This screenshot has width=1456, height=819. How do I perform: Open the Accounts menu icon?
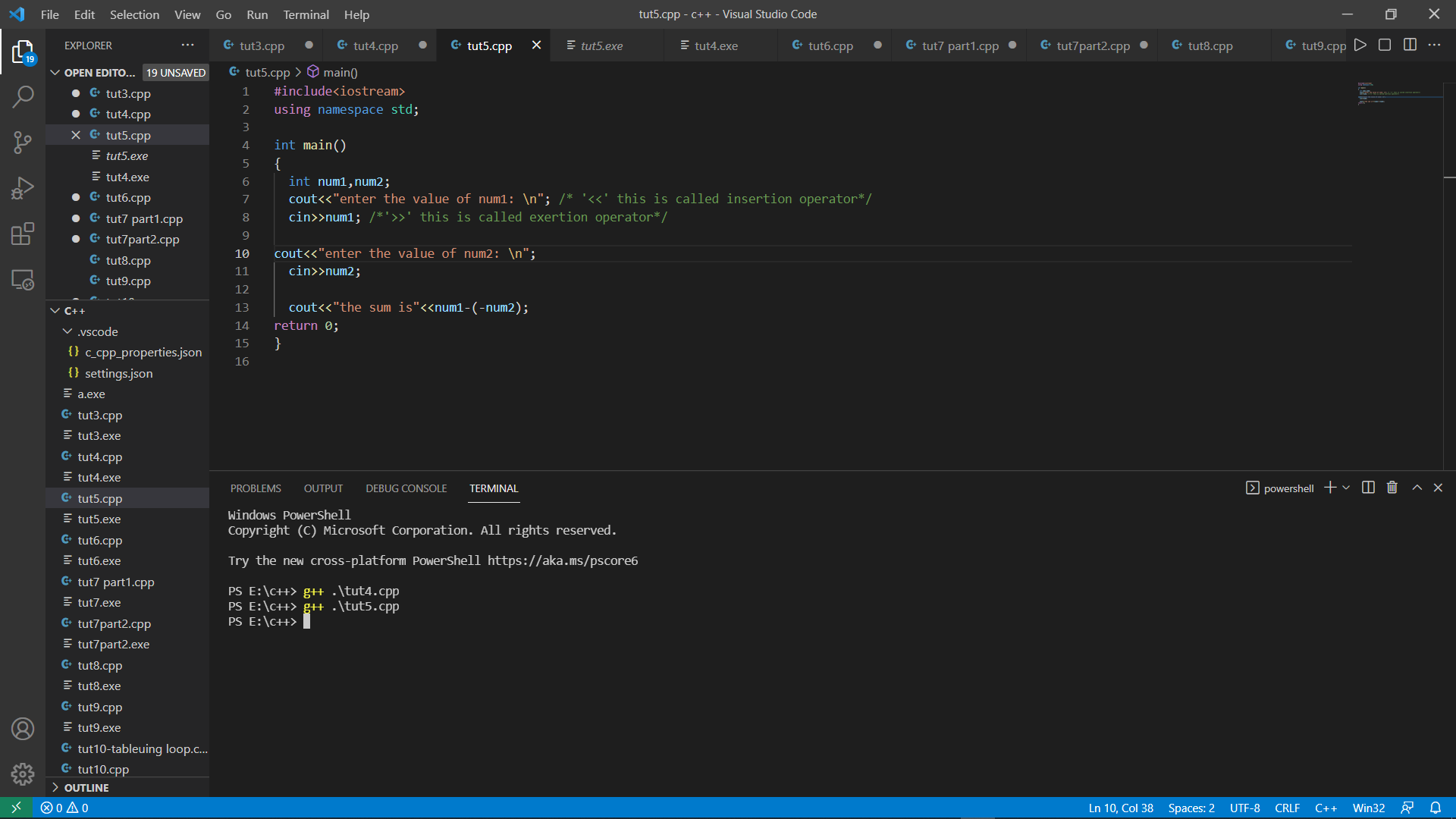coord(23,729)
